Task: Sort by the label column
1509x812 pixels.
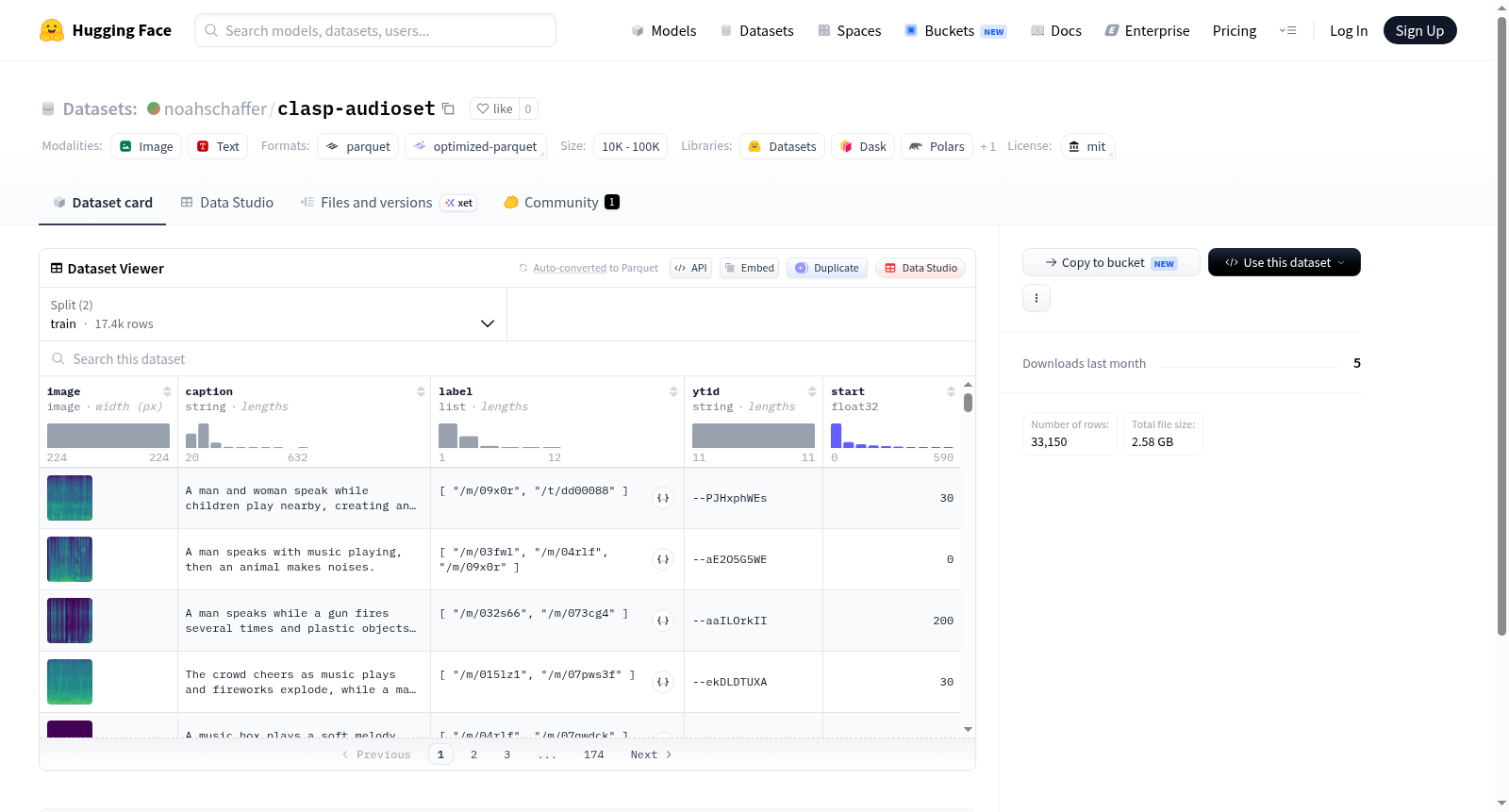Action: [673, 391]
